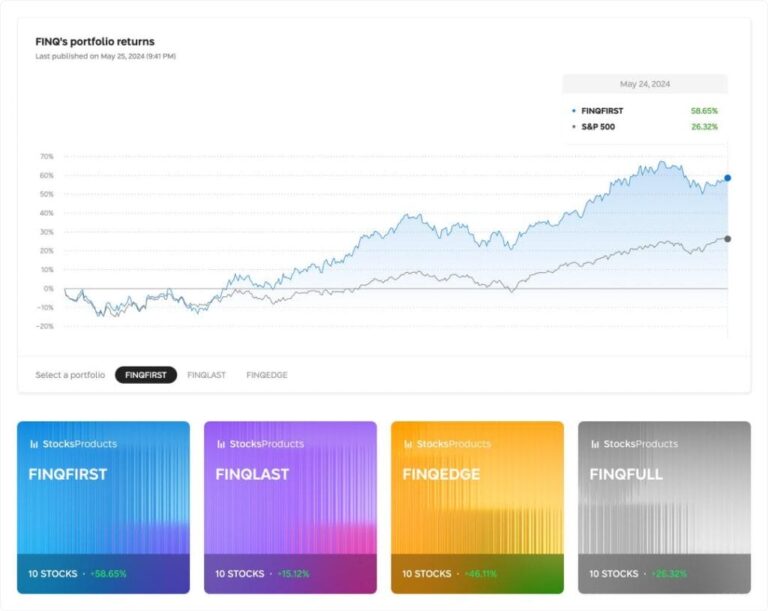
Task: Click "10 STOCKS" on the FINQFULL card
Action: tap(613, 574)
